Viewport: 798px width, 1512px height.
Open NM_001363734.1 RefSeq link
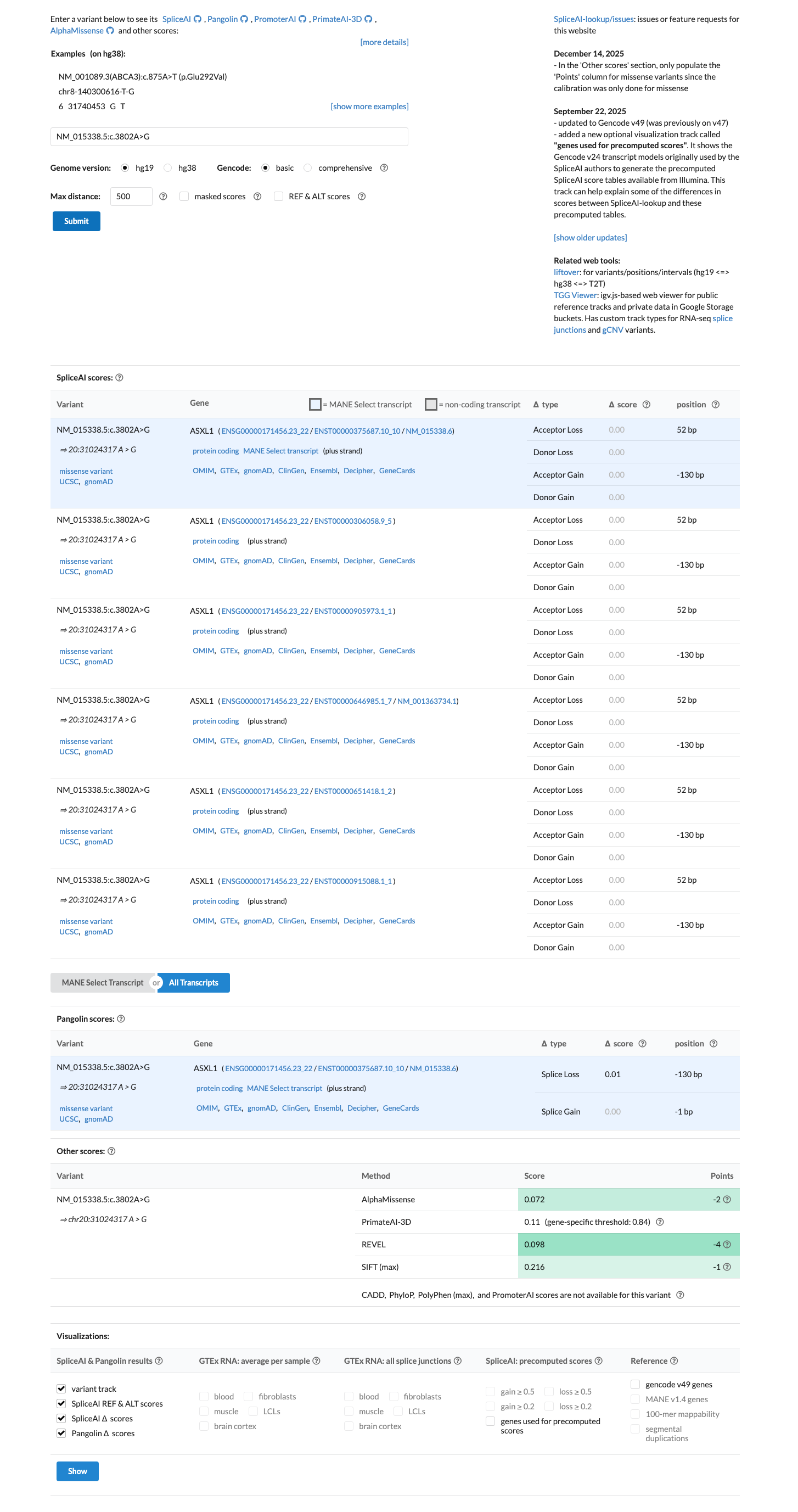426,702
